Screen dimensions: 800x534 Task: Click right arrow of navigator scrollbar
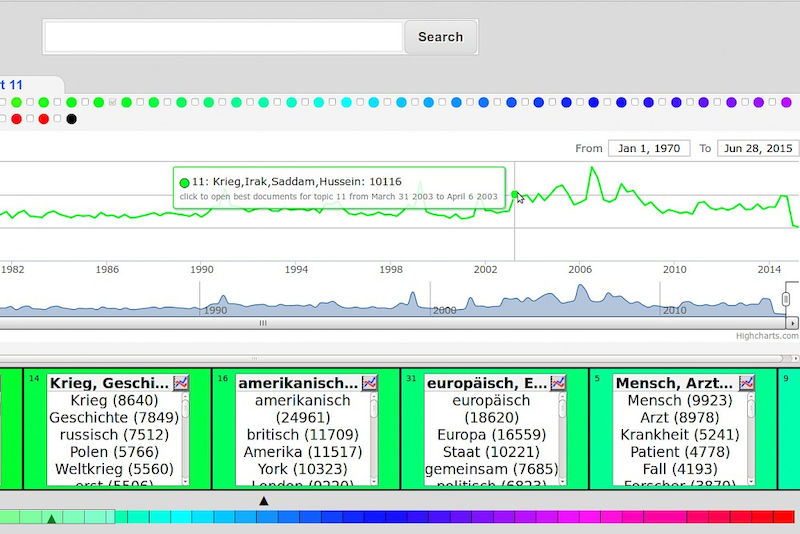pos(792,323)
